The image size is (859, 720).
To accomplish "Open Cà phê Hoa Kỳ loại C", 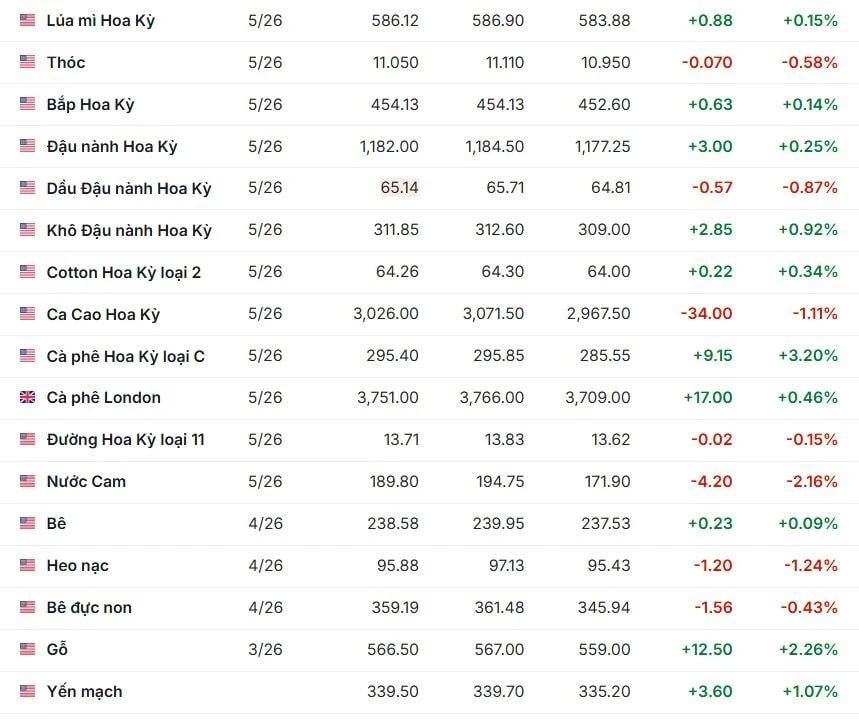I will point(126,356).
